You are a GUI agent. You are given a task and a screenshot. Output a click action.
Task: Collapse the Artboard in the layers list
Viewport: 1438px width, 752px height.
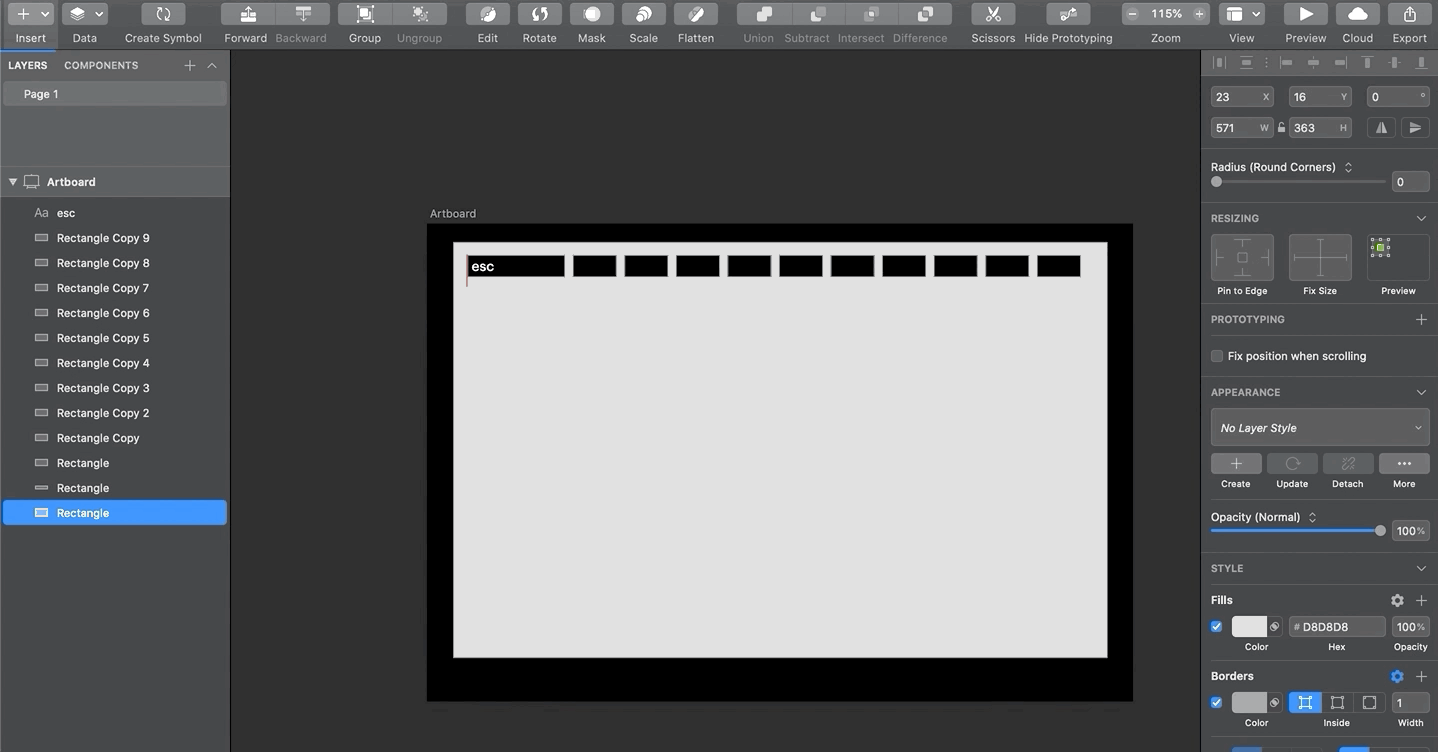tap(13, 181)
